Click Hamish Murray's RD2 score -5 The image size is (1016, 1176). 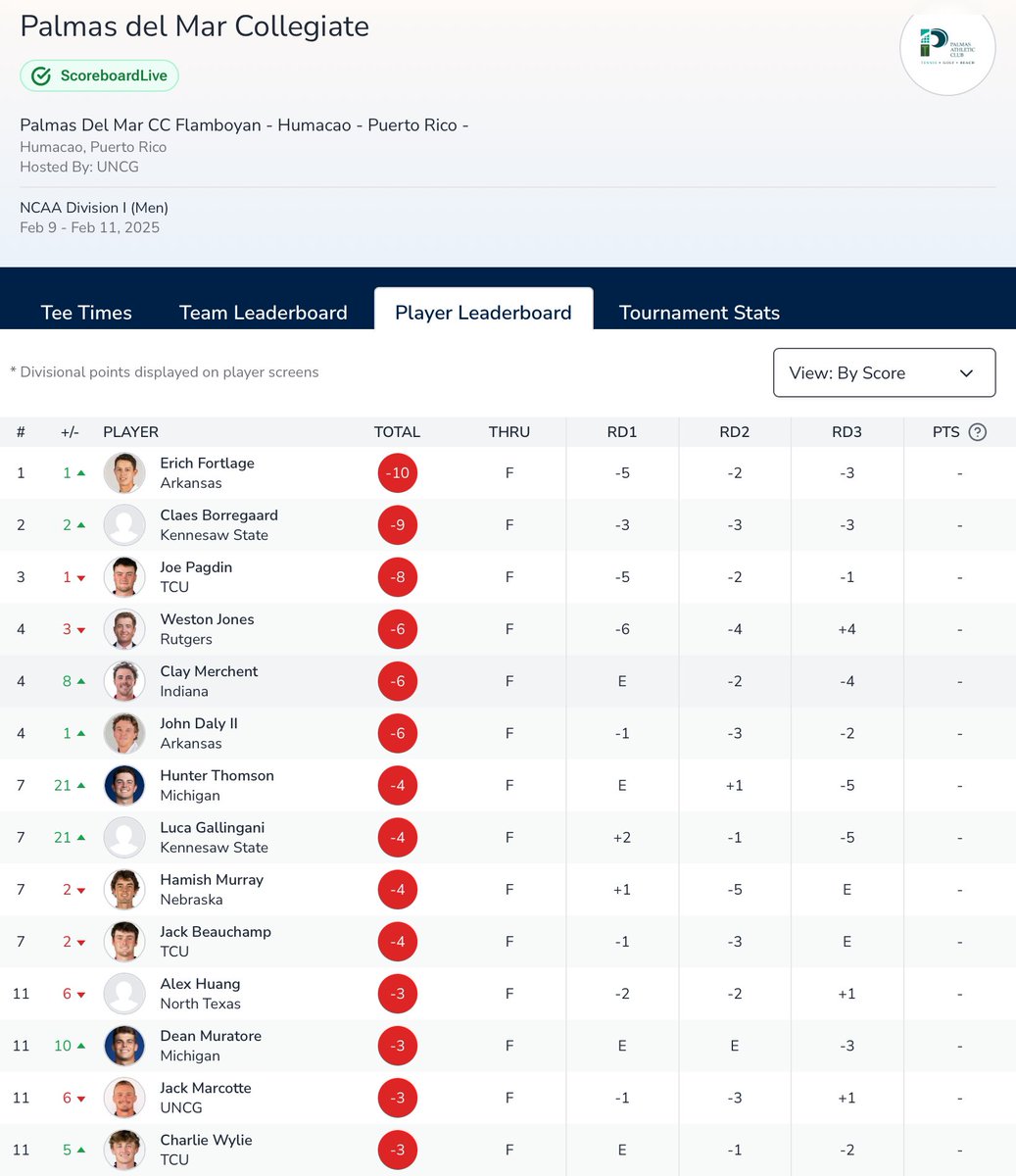[735, 890]
